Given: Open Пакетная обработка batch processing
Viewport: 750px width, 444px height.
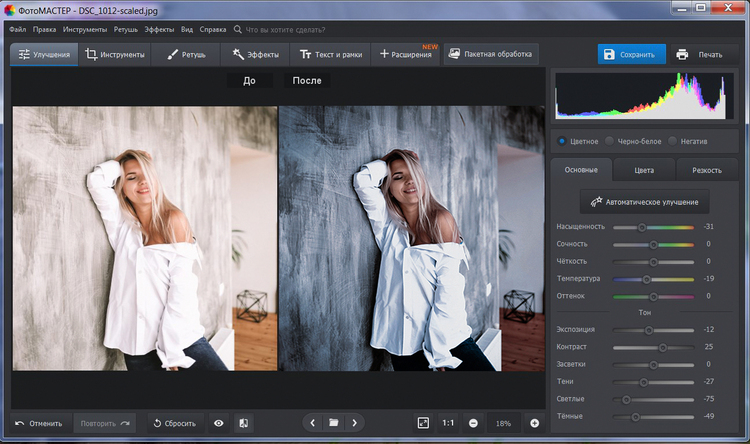Looking at the screenshot, I should pos(491,54).
